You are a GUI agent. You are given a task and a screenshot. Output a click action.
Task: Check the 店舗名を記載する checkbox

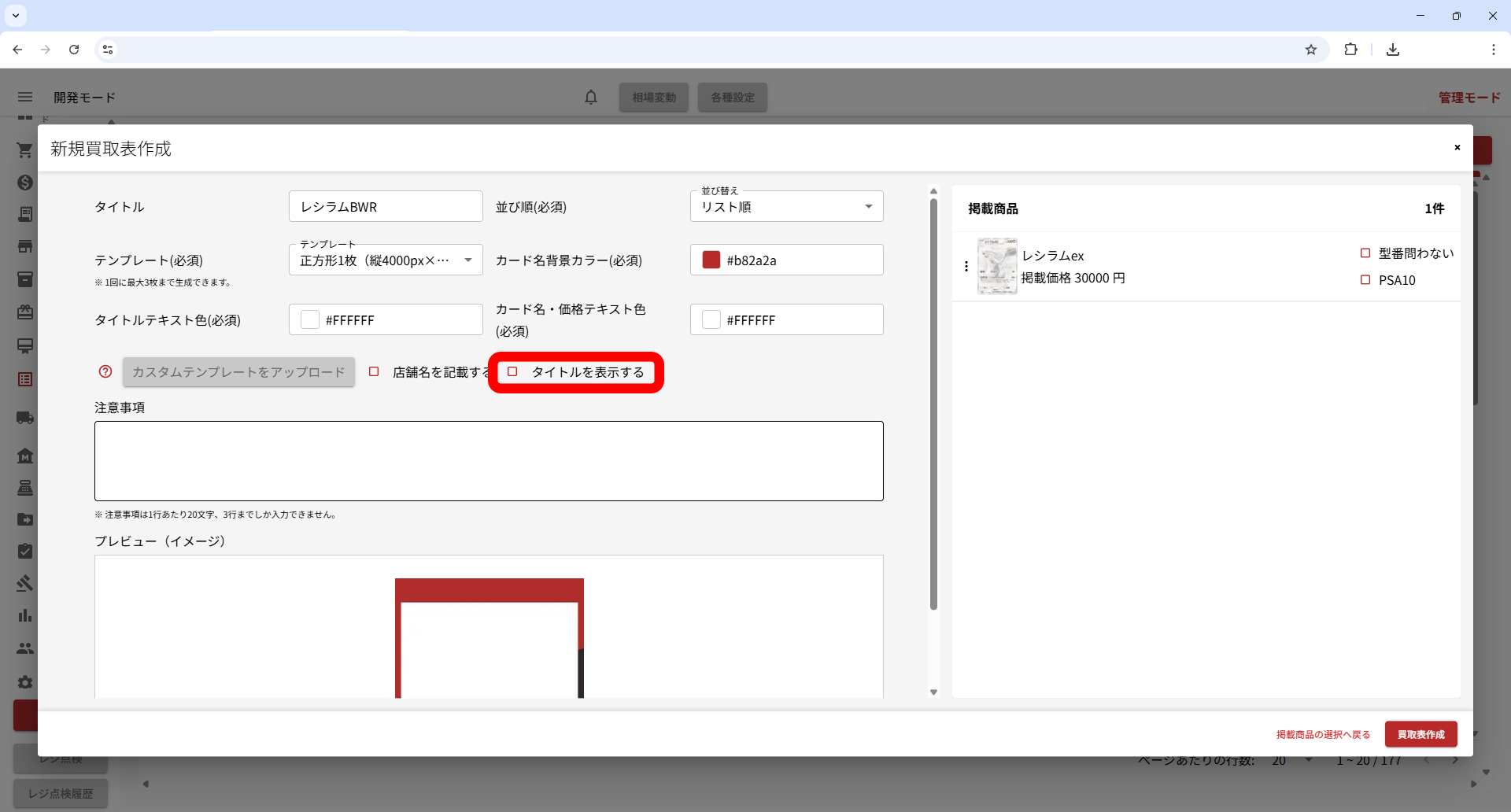375,372
